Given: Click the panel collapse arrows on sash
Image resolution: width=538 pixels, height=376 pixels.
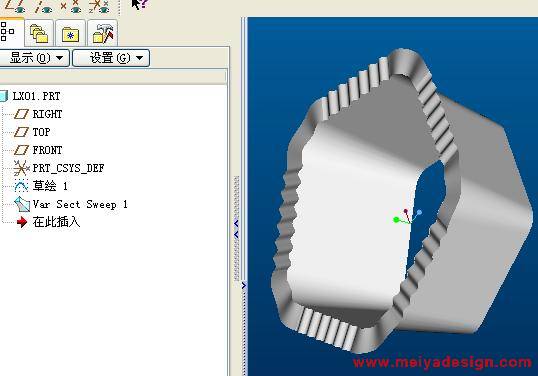Looking at the screenshot, I should point(236,229).
